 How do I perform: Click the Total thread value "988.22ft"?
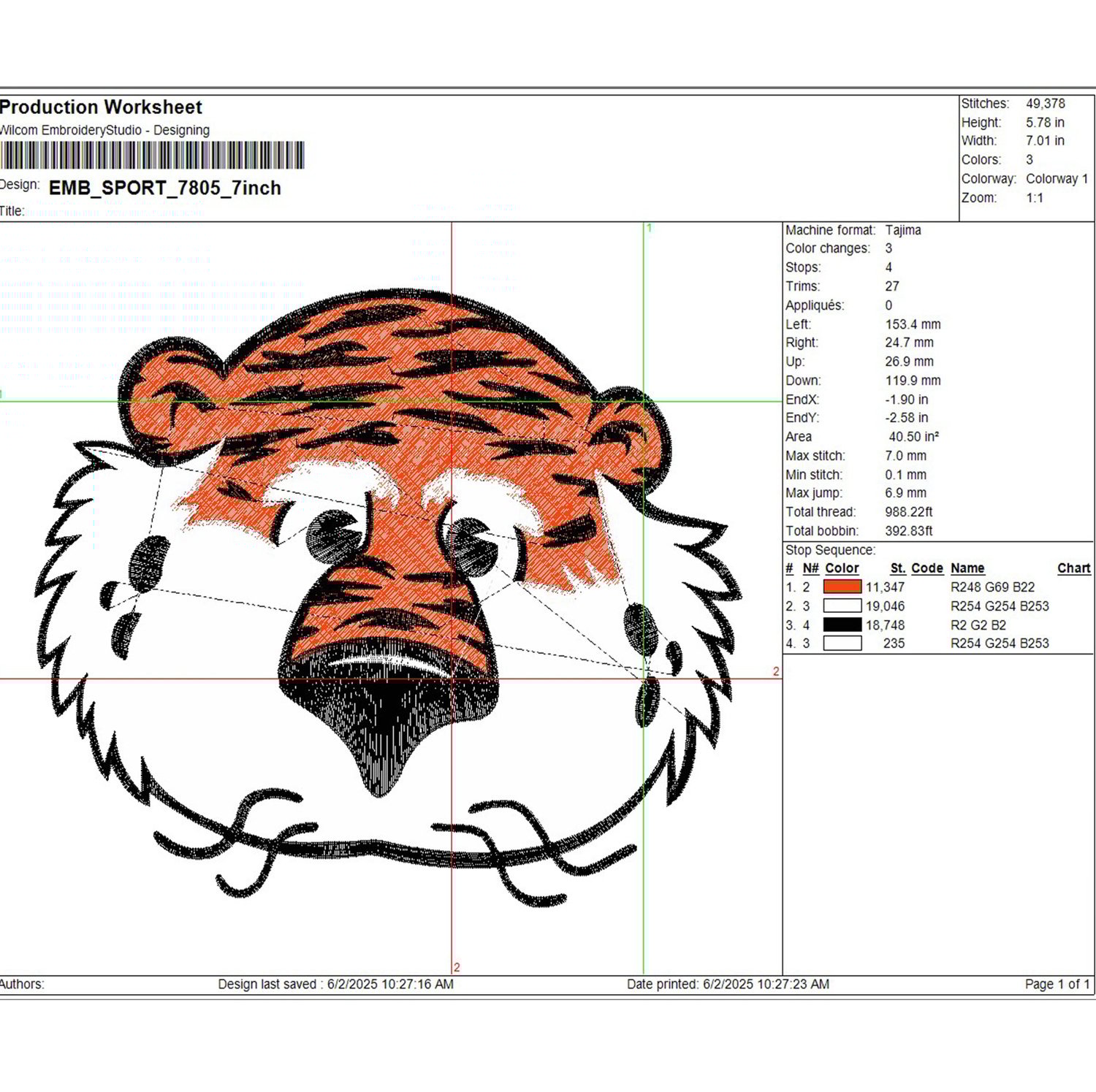[x=908, y=512]
